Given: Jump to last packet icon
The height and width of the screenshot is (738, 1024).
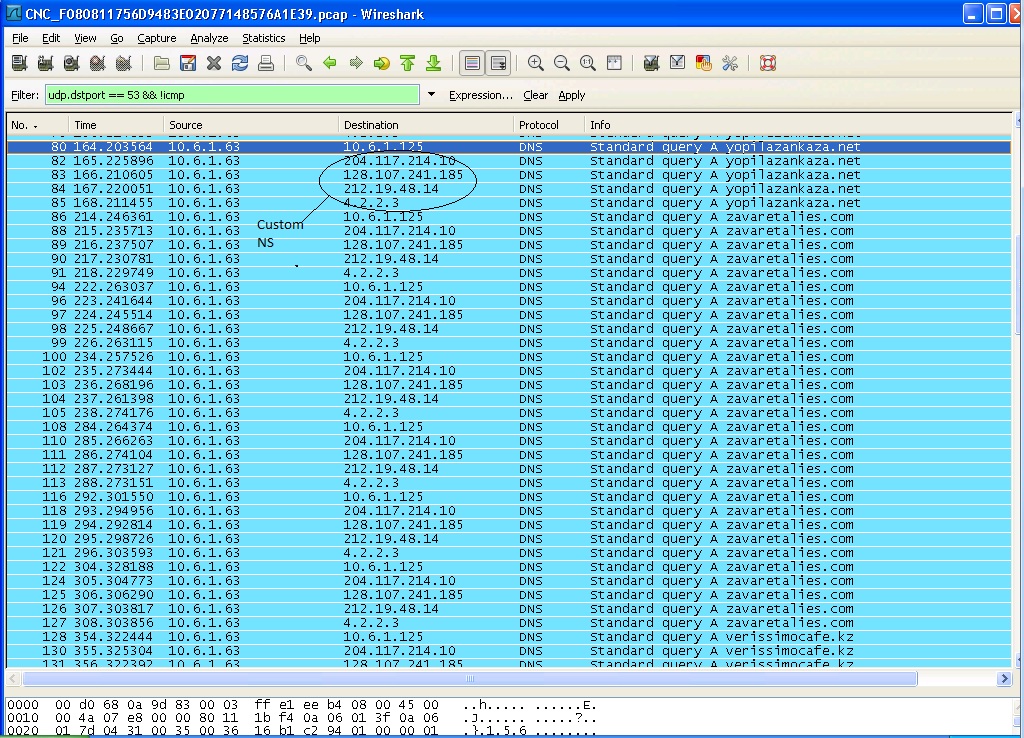Looking at the screenshot, I should (x=434, y=63).
